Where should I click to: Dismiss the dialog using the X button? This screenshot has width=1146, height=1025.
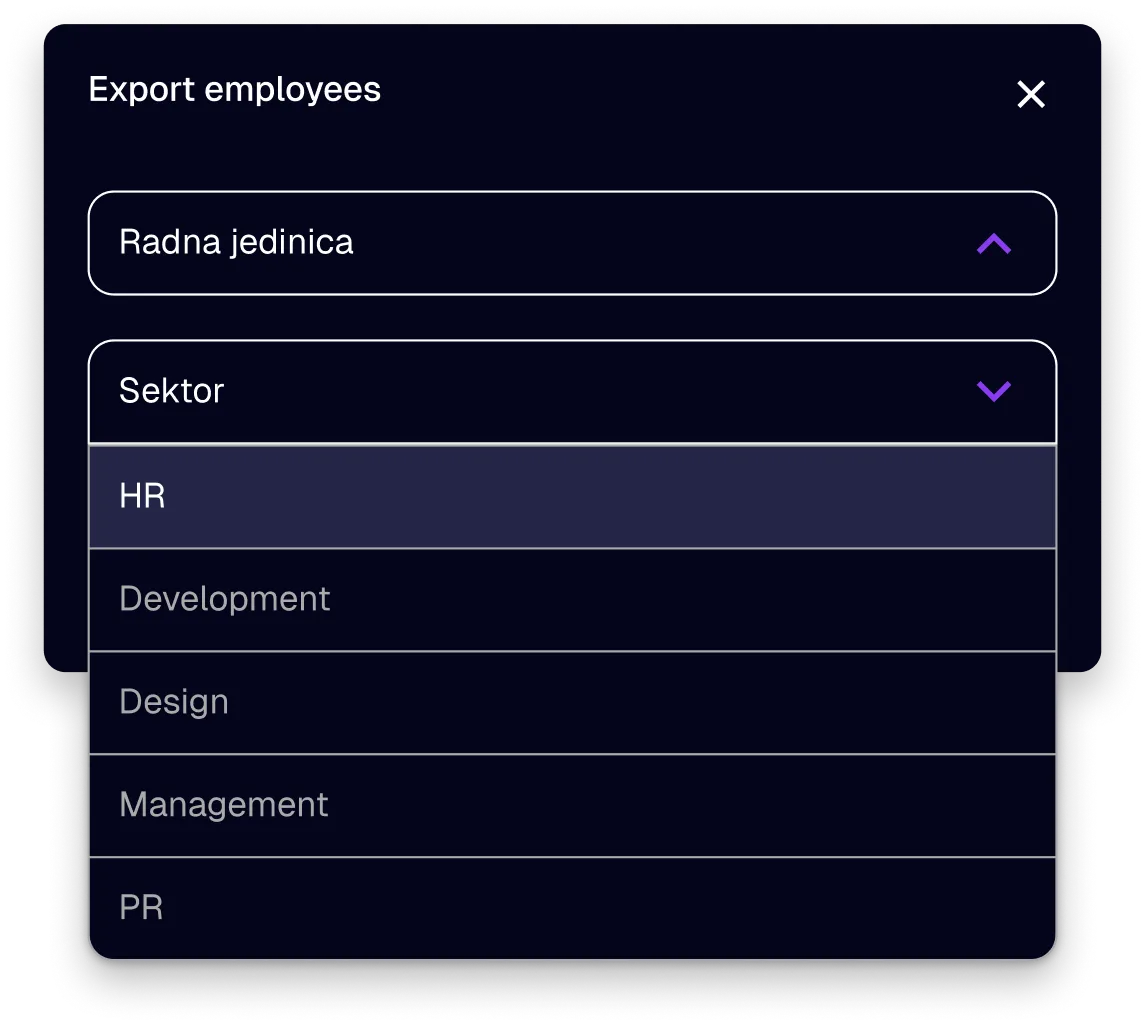pyautogui.click(x=1030, y=94)
